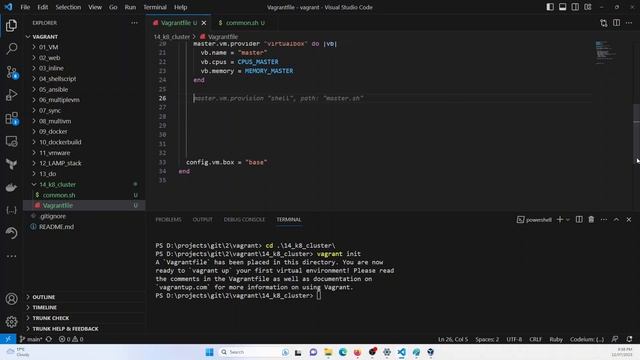Open Explorer views and more actions ellipsis

click(134, 23)
